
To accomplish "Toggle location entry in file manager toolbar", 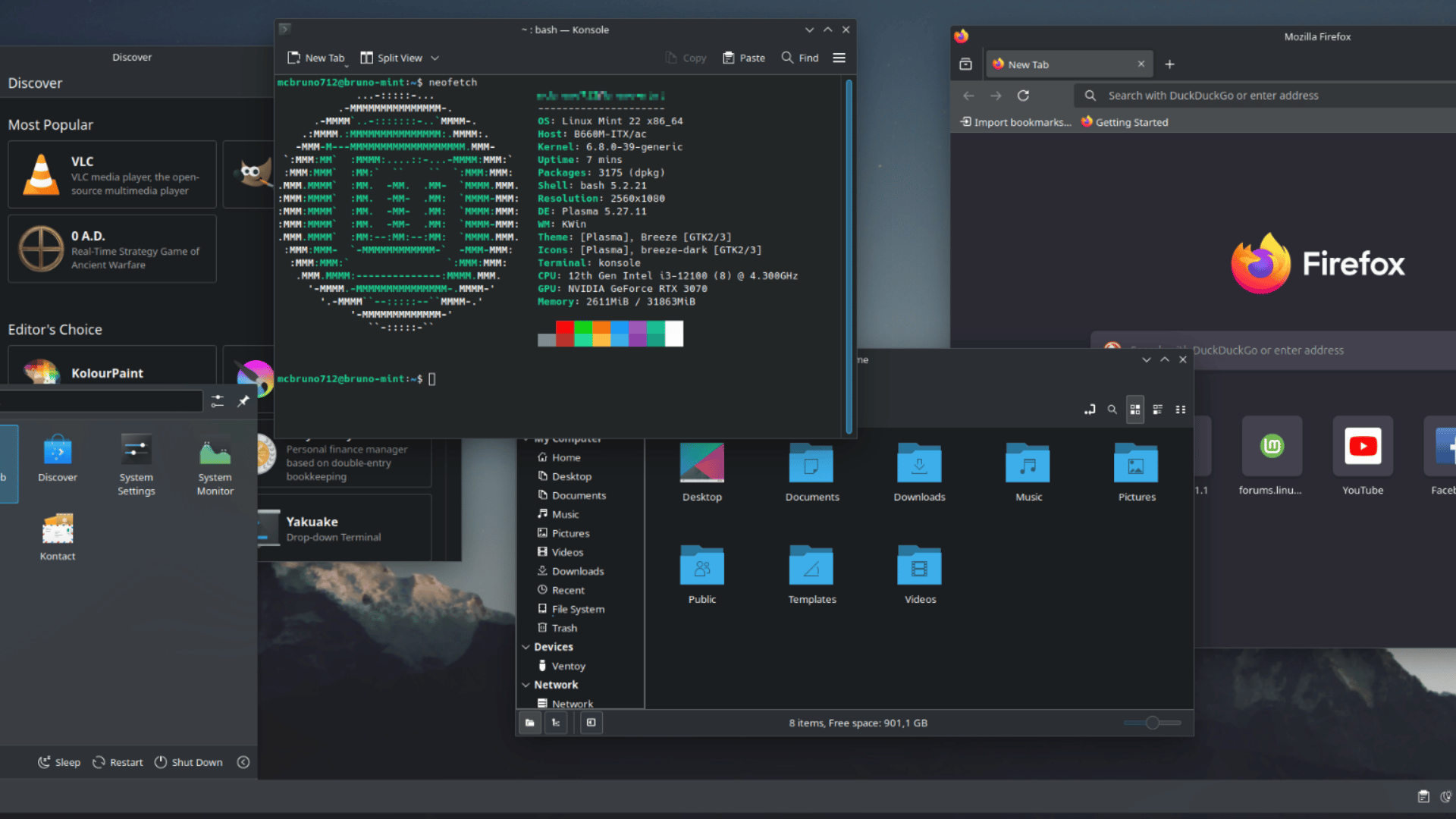I will (1090, 409).
